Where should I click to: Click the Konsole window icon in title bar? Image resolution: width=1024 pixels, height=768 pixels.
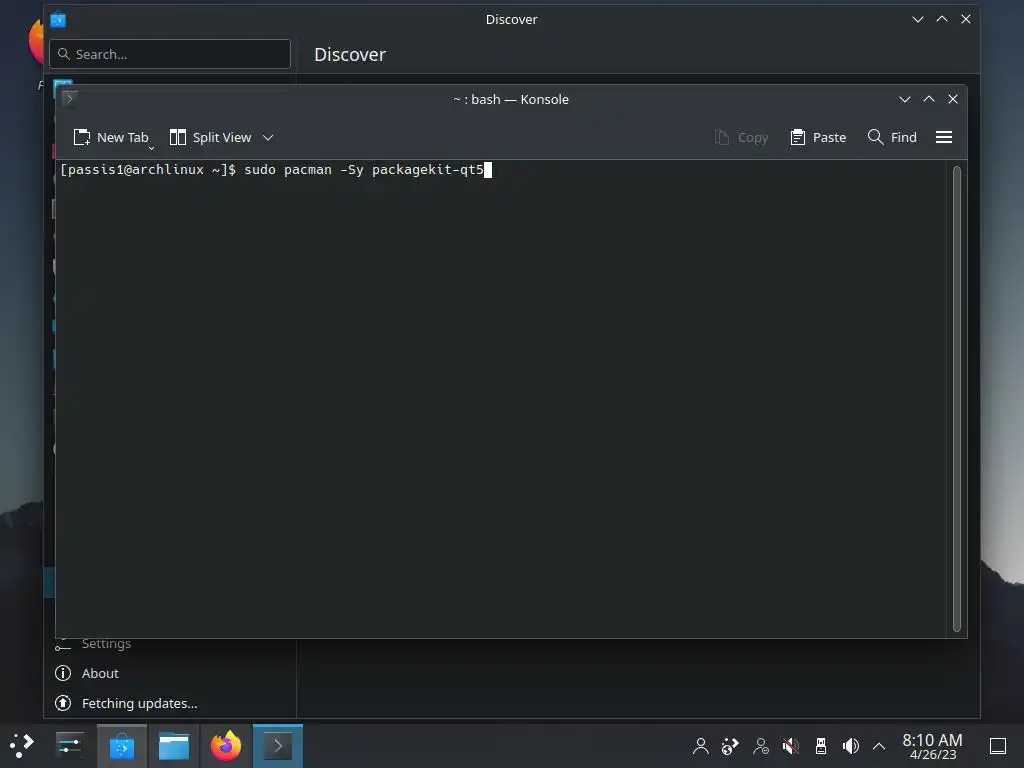(x=70, y=99)
